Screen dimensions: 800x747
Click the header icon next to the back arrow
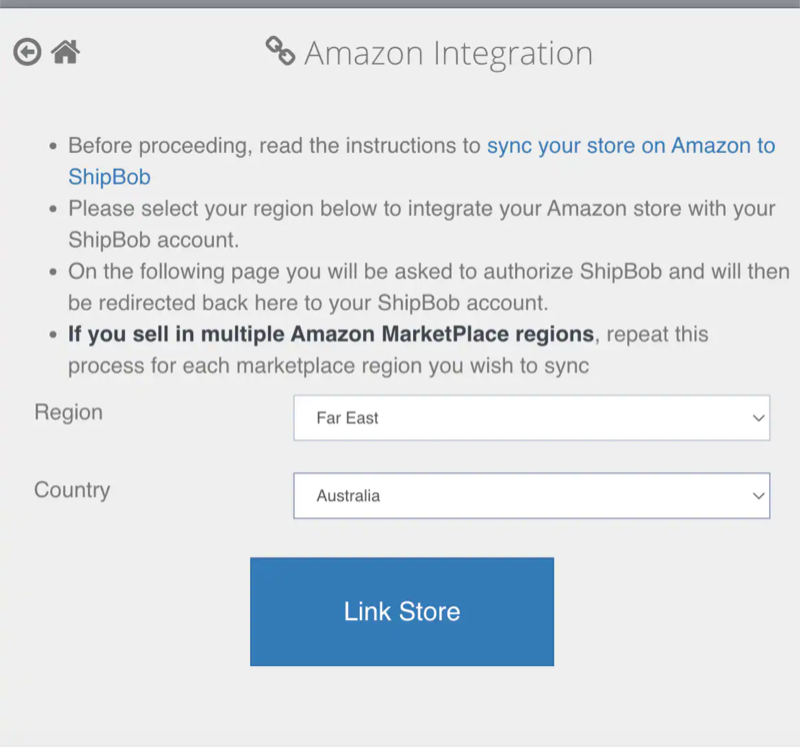coord(63,50)
